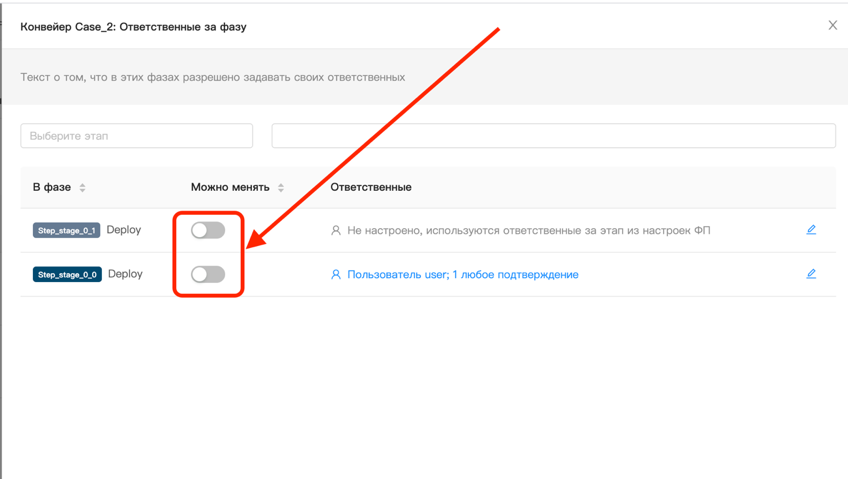Close the Ответственные за фазу dialog
This screenshot has height=479, width=848.
click(832, 25)
